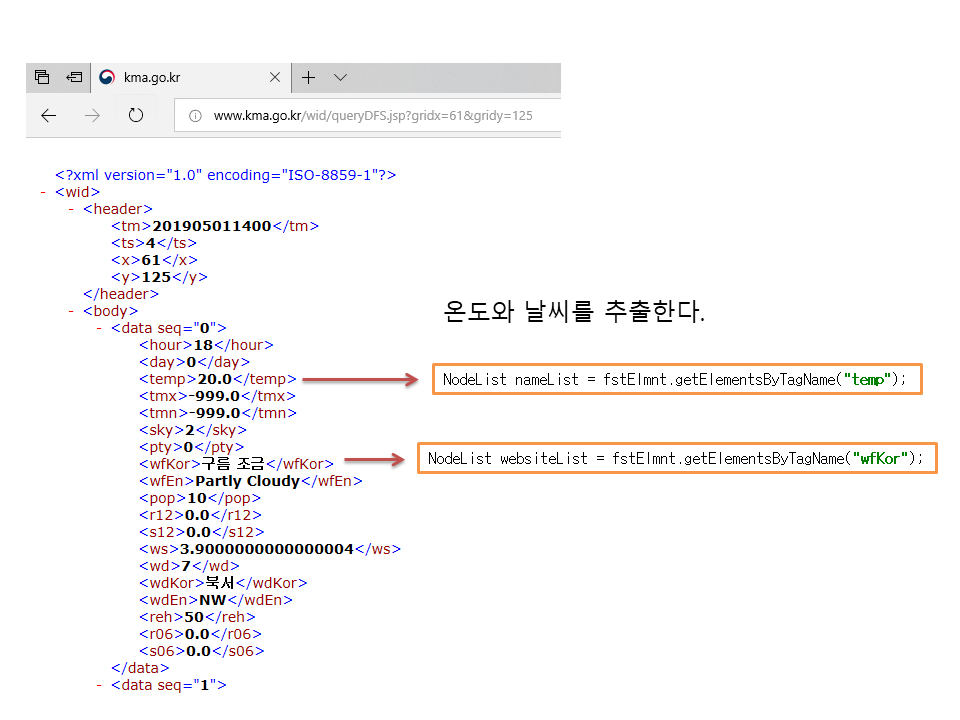960x720 pixels.
Task: Click the getElementsByTagName("temp") code box
Action: [676, 380]
